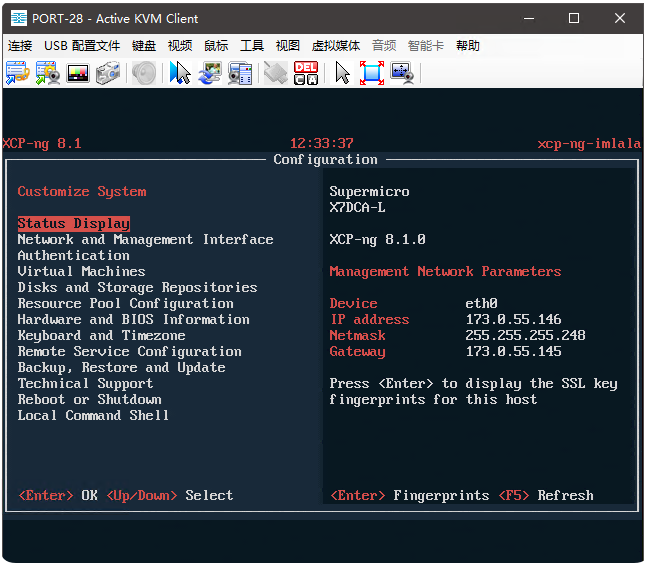Click the XCP-ng 8.1.0 version text

377,240
